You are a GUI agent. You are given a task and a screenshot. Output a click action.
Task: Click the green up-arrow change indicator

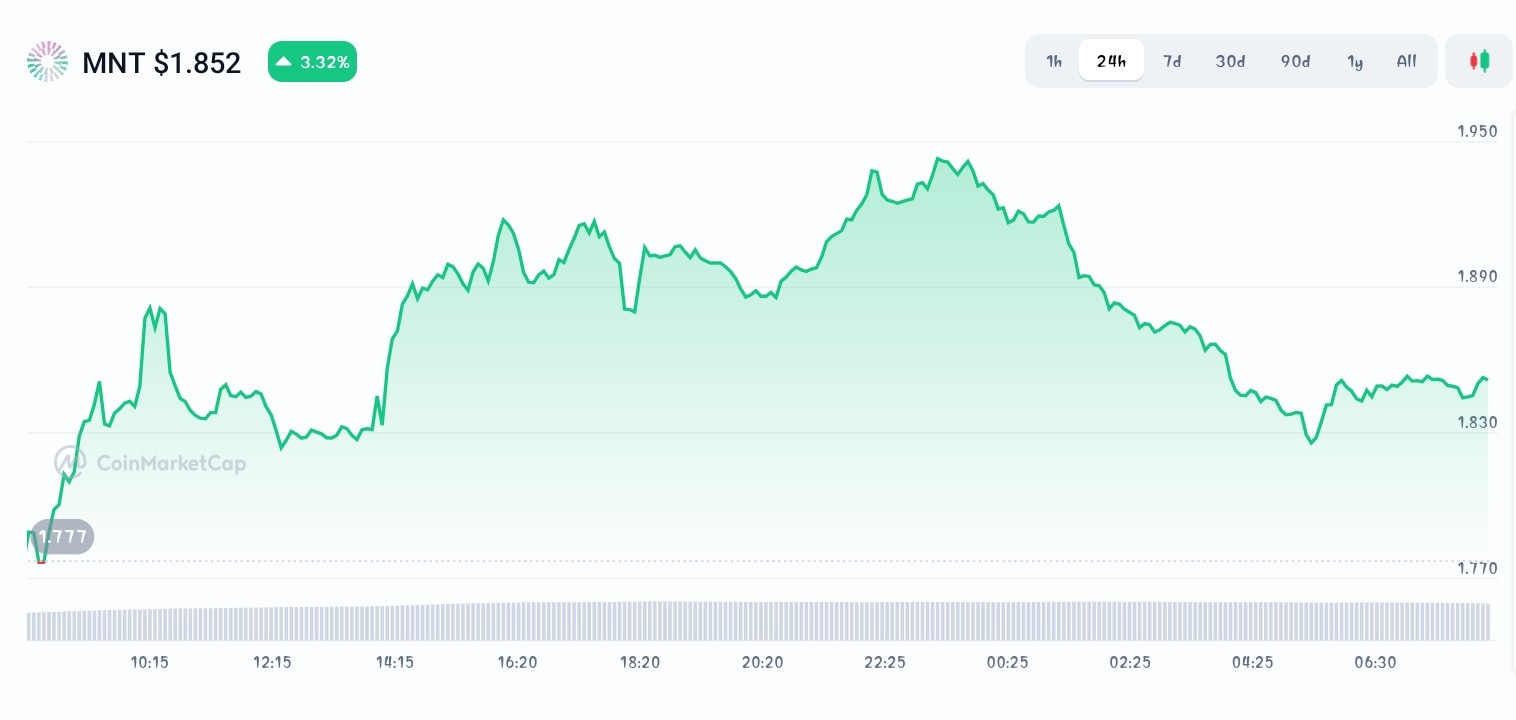[x=284, y=62]
